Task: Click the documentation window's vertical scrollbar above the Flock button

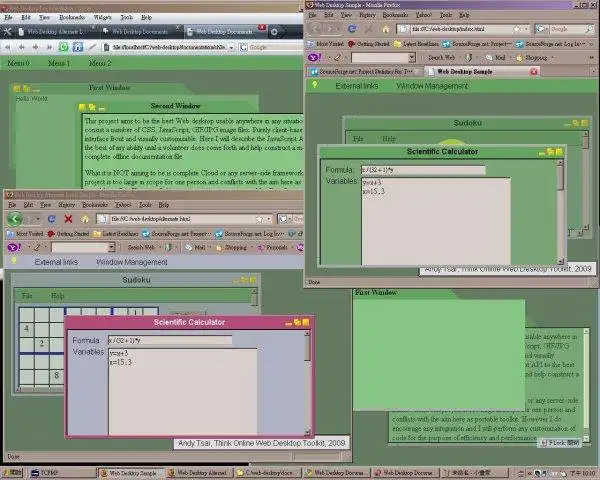Action: tap(586, 383)
